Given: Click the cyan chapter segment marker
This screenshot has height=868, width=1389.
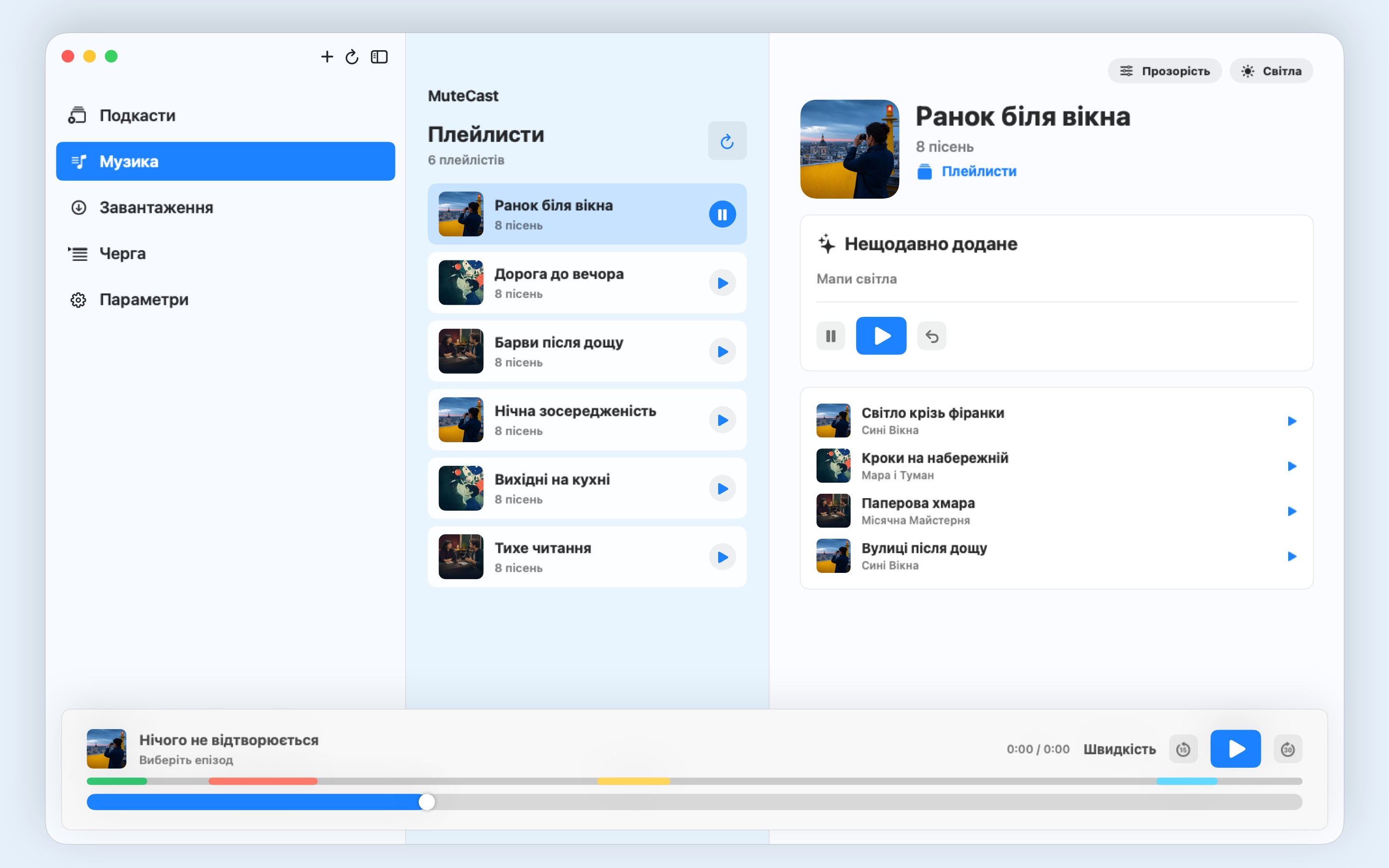Looking at the screenshot, I should 1186,781.
